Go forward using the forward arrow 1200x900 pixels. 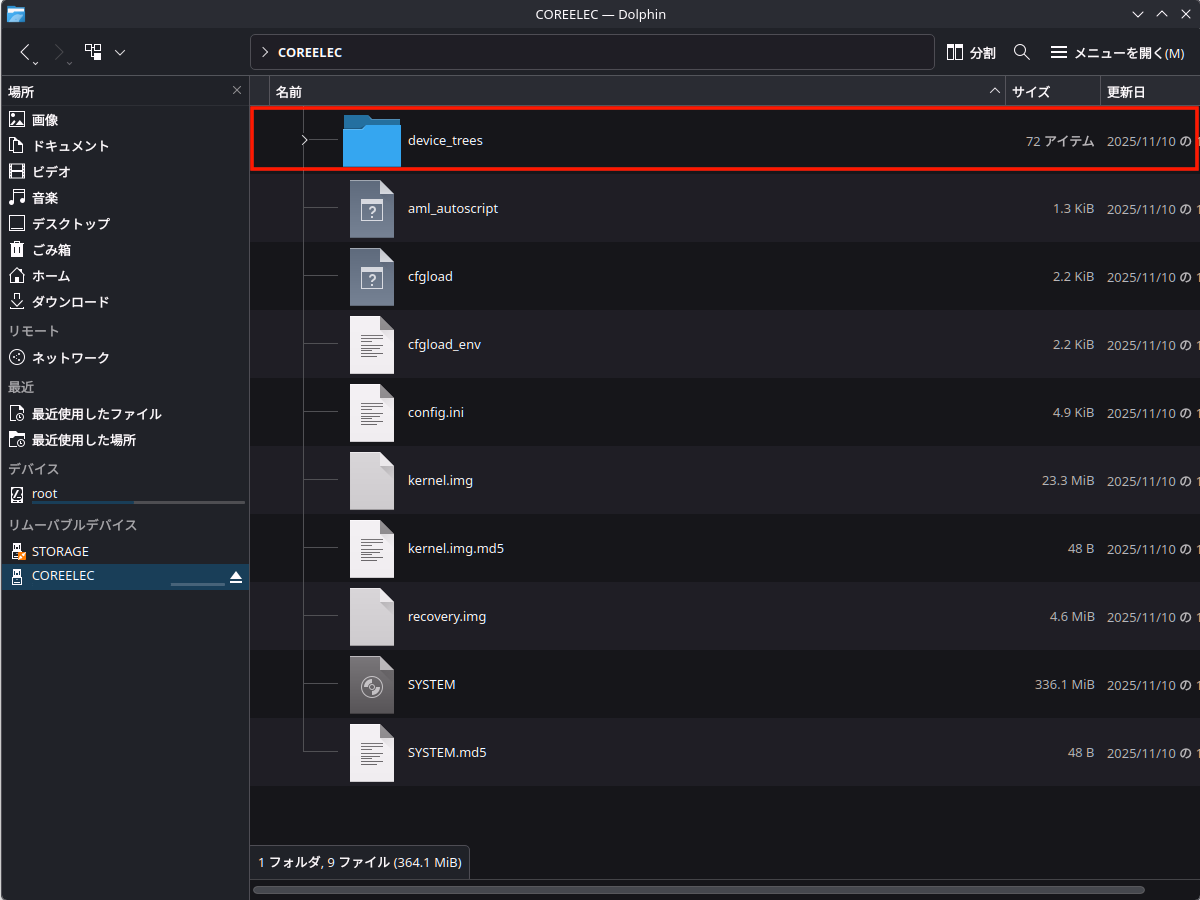click(x=58, y=51)
